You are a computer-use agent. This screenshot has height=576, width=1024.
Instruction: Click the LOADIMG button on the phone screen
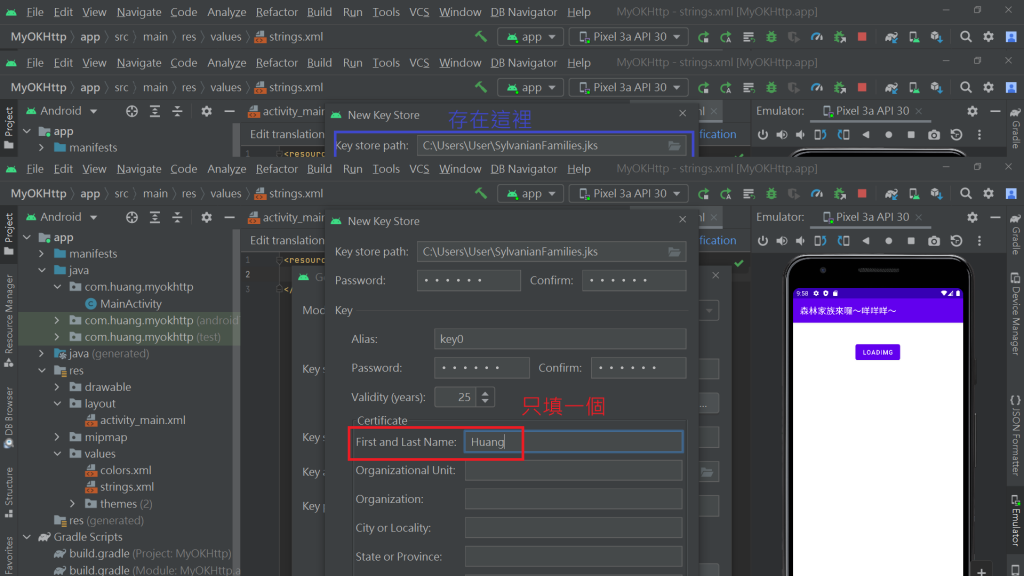click(877, 352)
